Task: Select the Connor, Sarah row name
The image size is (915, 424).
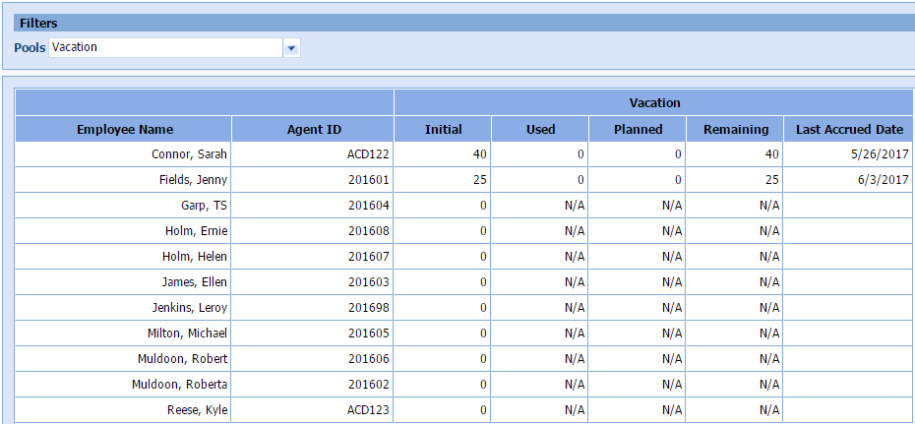Action: (188, 155)
